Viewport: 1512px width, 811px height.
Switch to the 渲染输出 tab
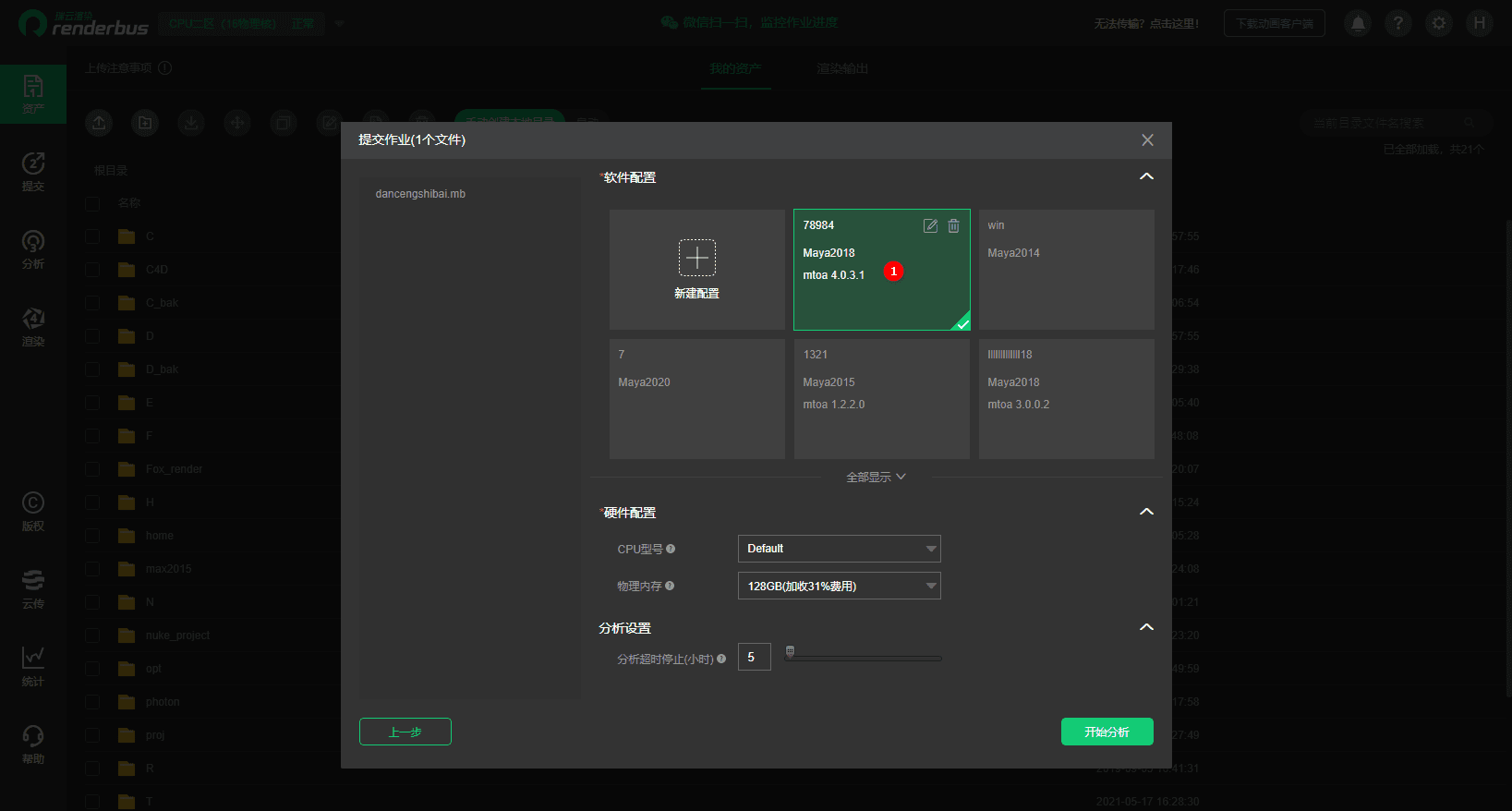(841, 68)
